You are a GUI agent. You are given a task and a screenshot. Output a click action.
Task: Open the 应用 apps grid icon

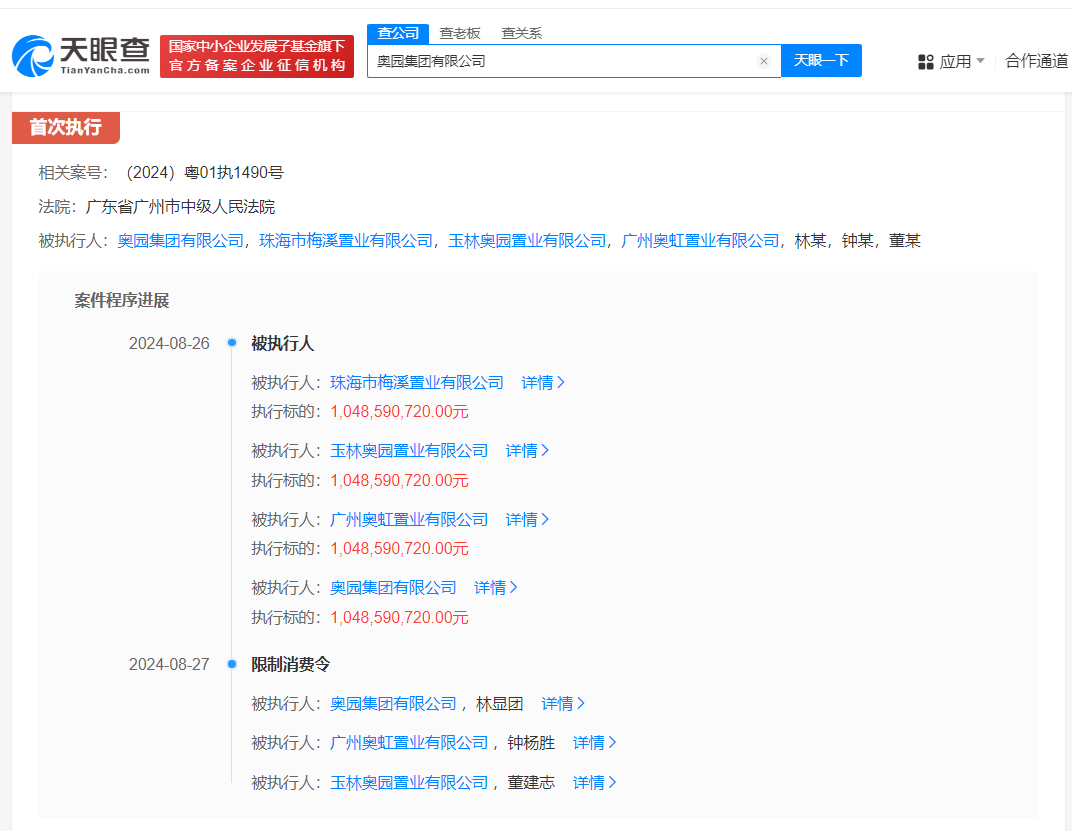[925, 60]
